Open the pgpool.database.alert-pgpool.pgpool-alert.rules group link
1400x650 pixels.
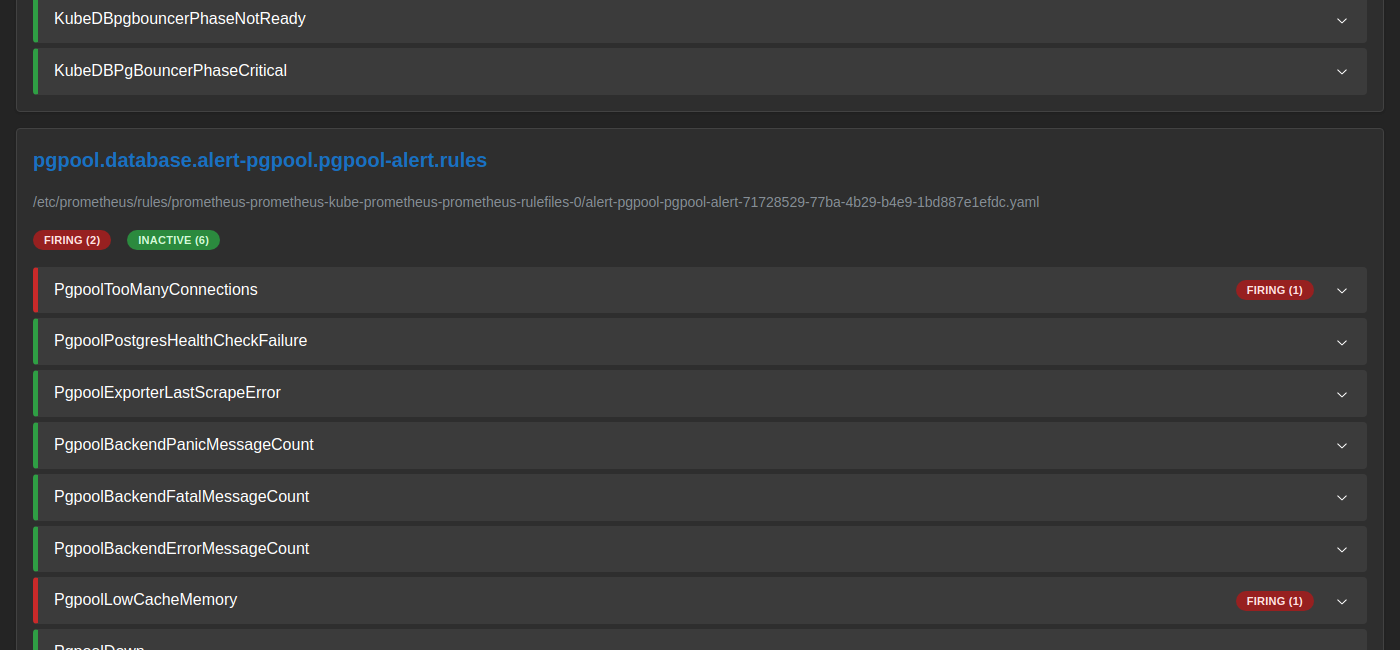(x=260, y=160)
